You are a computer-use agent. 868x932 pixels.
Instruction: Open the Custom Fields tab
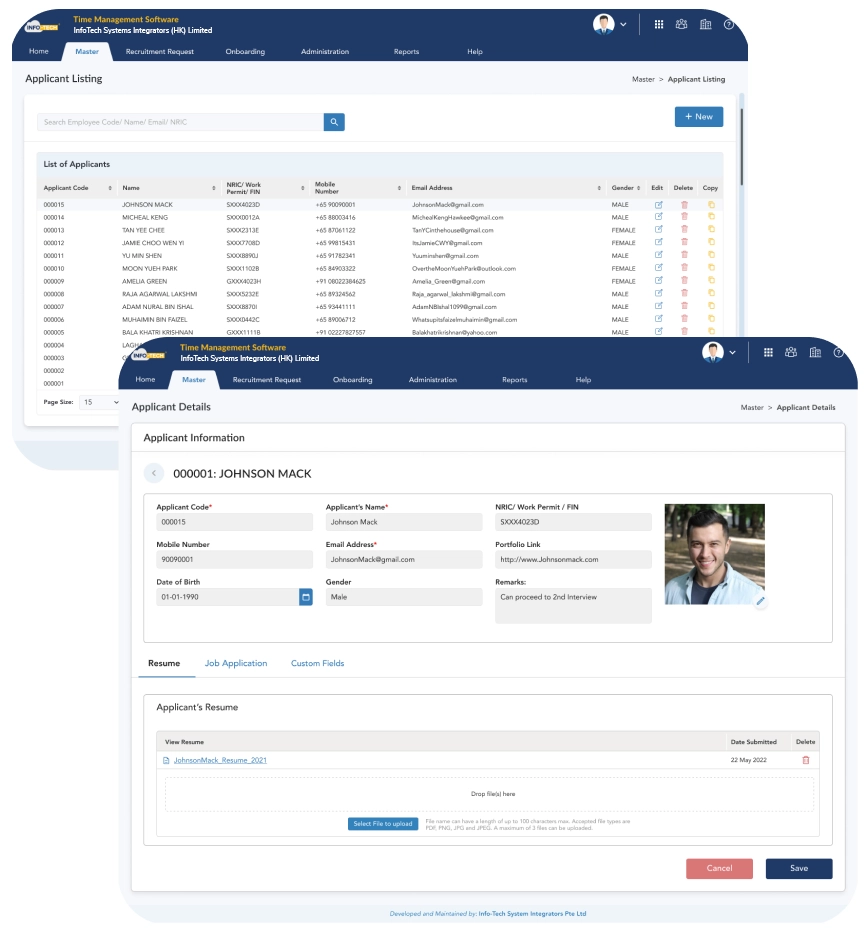317,663
